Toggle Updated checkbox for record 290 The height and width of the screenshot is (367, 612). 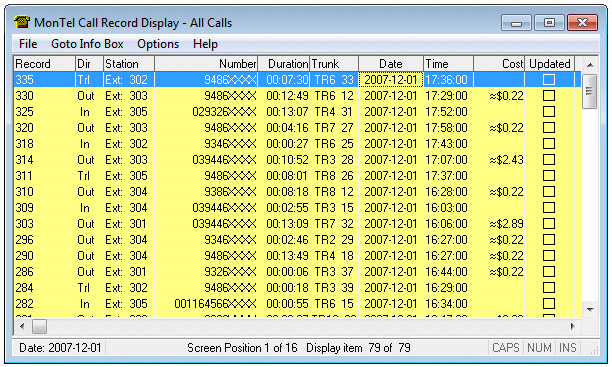click(x=549, y=256)
